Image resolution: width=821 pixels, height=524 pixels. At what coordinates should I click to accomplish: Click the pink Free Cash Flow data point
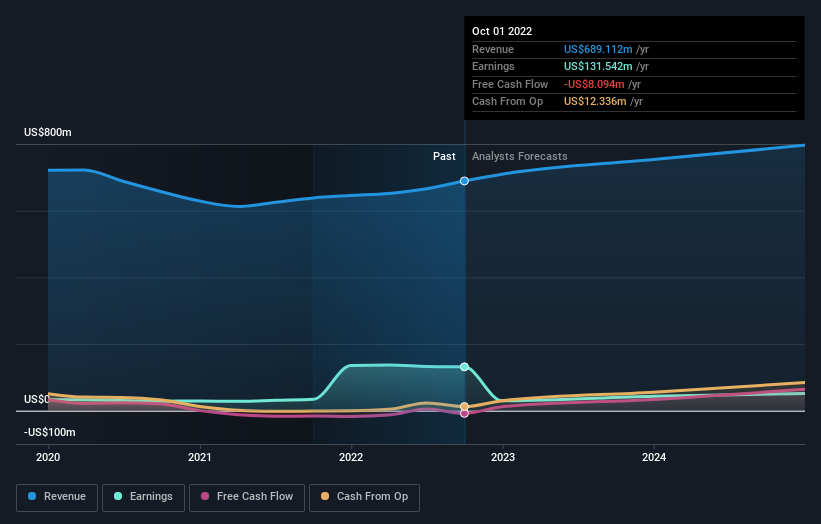[464, 414]
